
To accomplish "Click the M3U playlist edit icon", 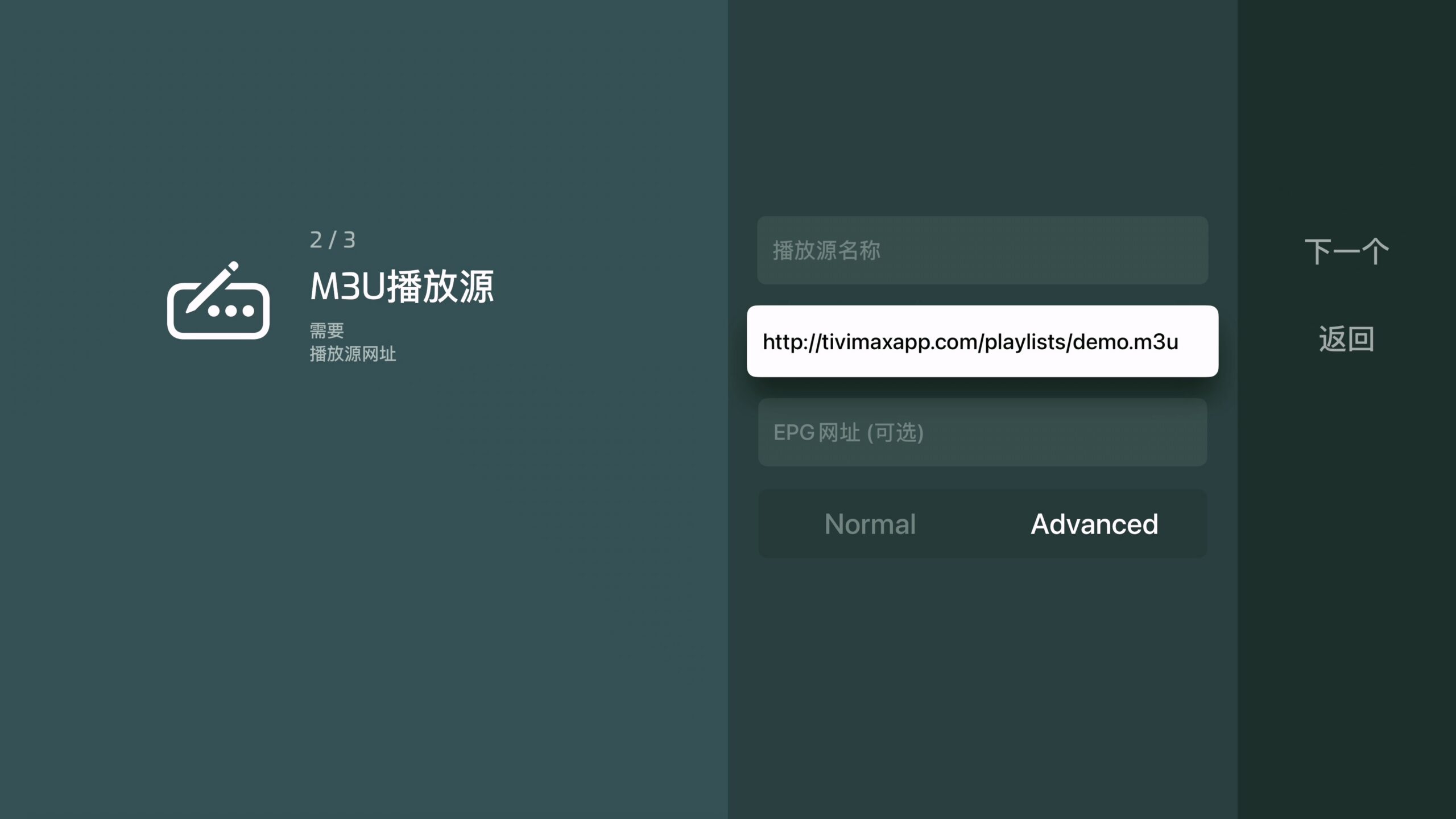I will 218,301.
